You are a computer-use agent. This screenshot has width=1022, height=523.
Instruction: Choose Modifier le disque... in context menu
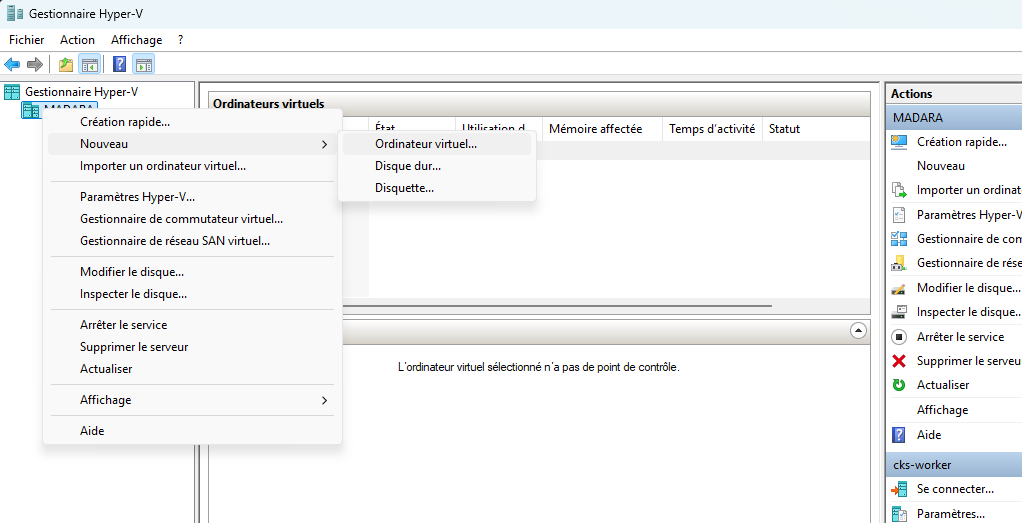pos(192,271)
